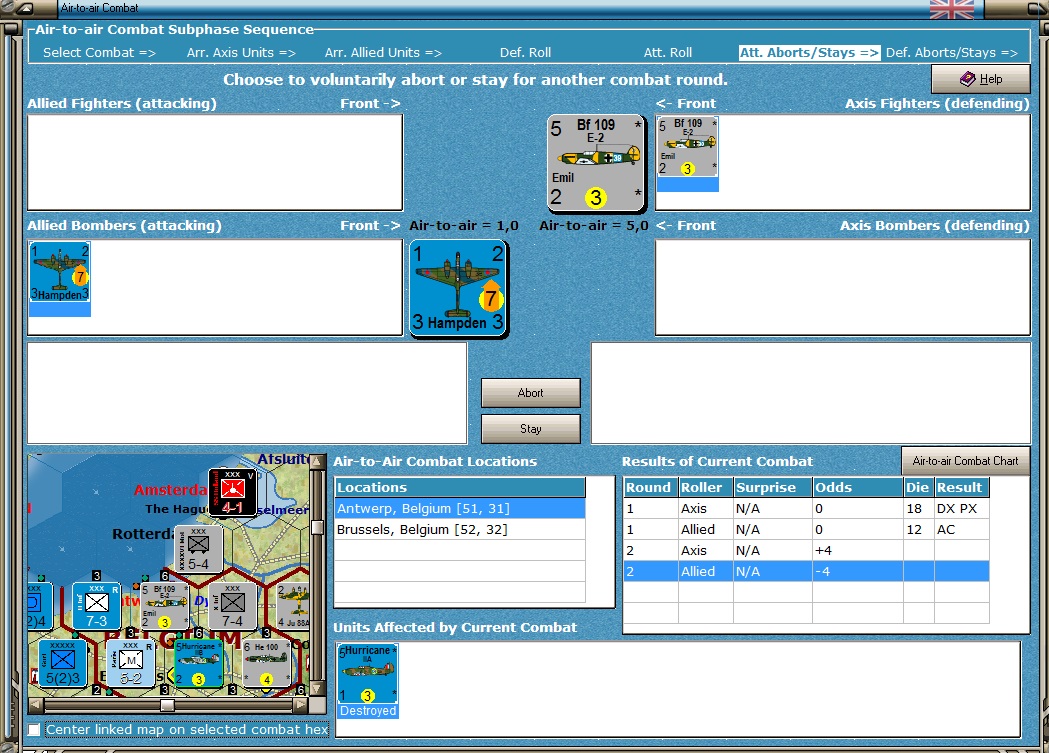The image size is (1049, 753).
Task: Click the Stay button
Action: click(531, 429)
